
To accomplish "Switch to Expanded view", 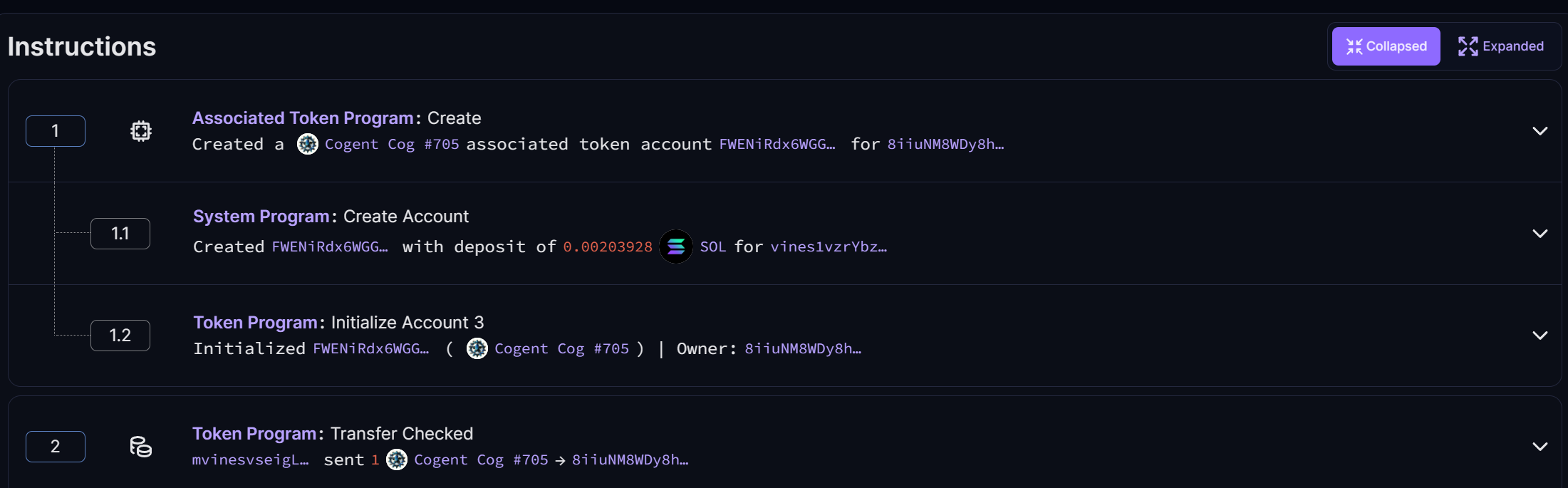I will tap(1500, 46).
